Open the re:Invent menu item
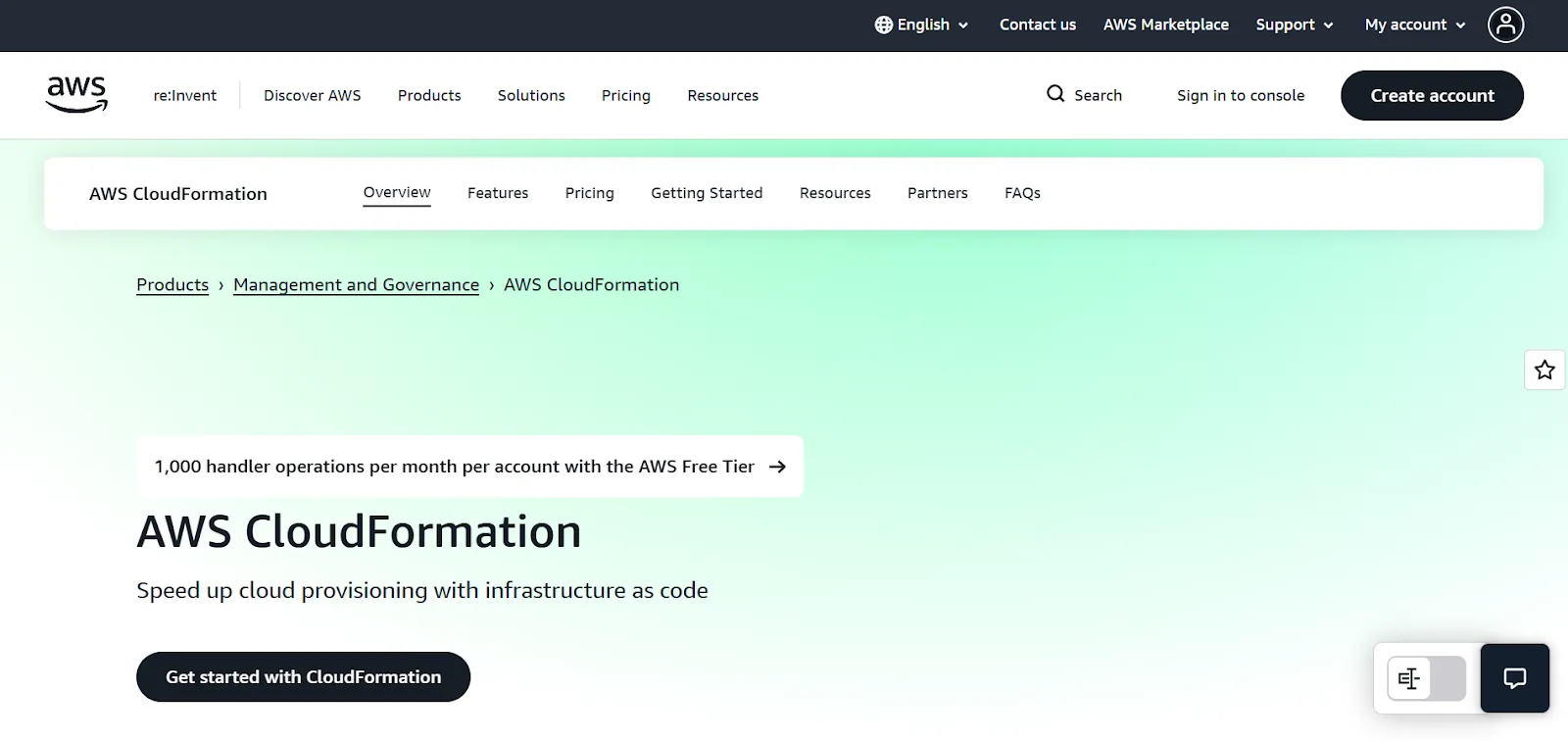This screenshot has width=1568, height=741. (x=184, y=95)
